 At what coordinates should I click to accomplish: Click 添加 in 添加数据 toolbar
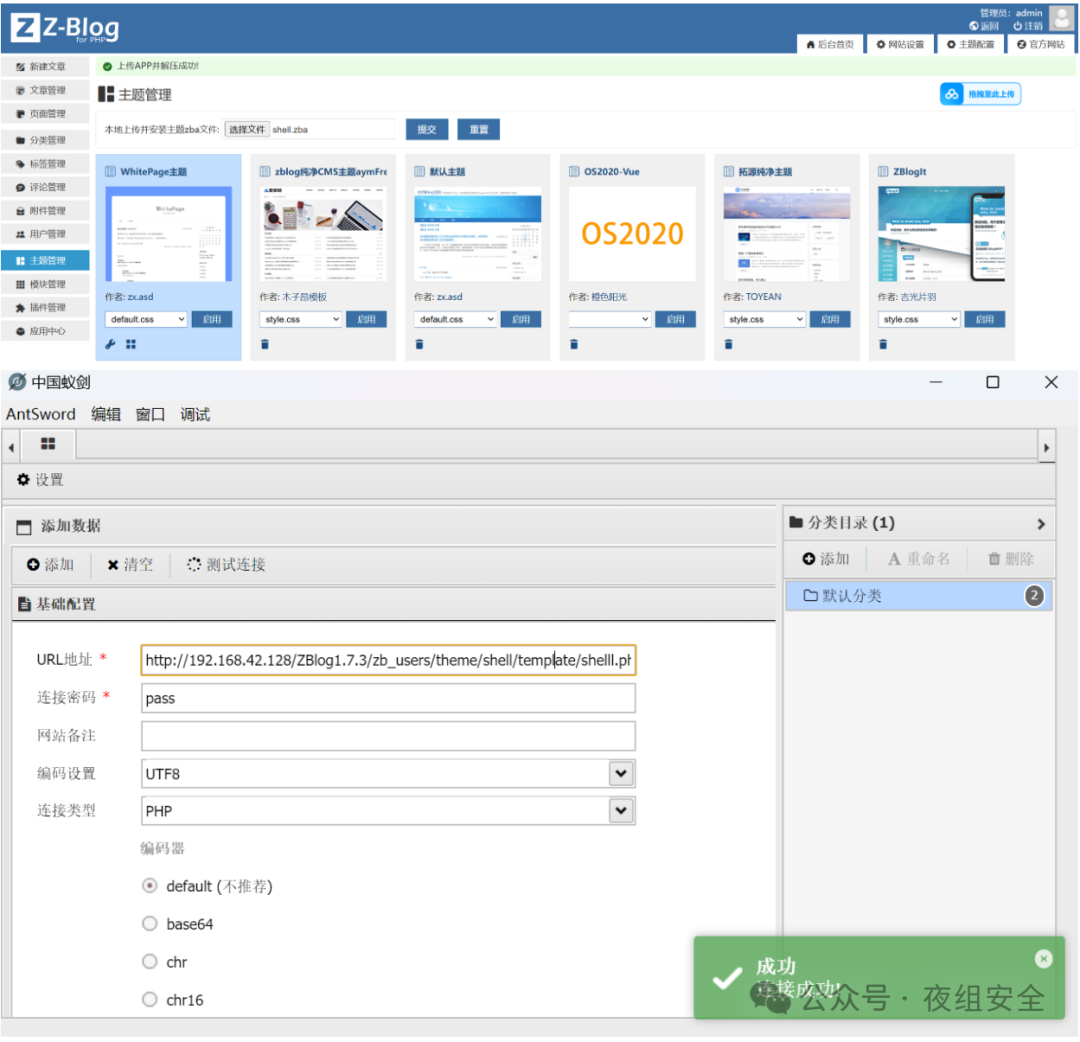pyautogui.click(x=50, y=565)
